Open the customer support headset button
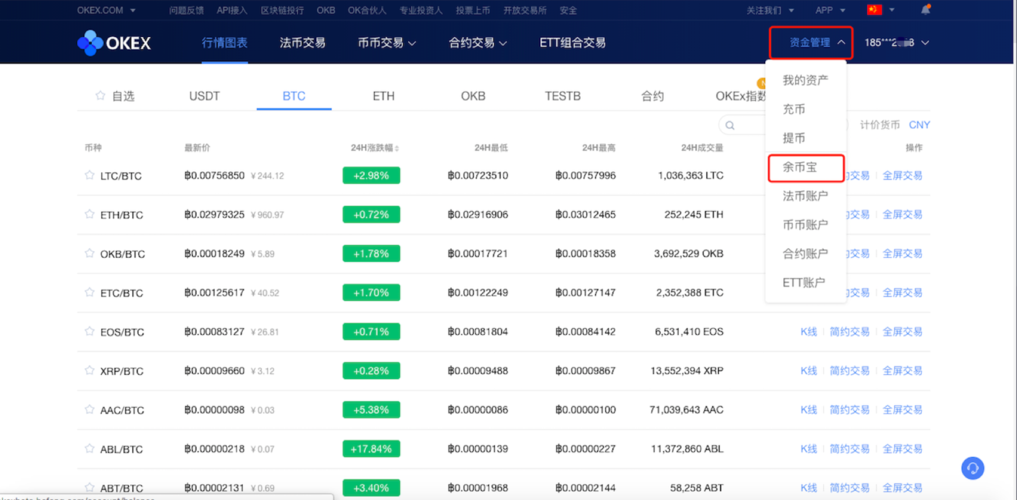 (x=972, y=468)
